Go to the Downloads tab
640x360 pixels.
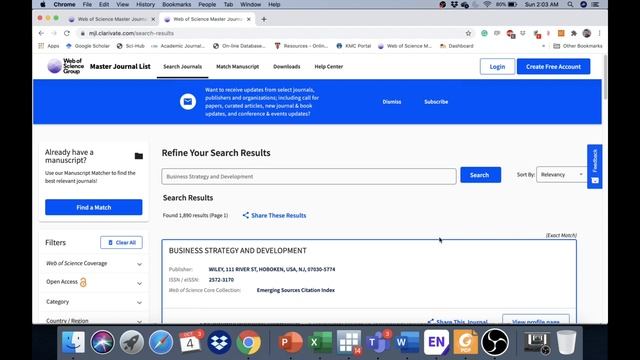[287, 67]
